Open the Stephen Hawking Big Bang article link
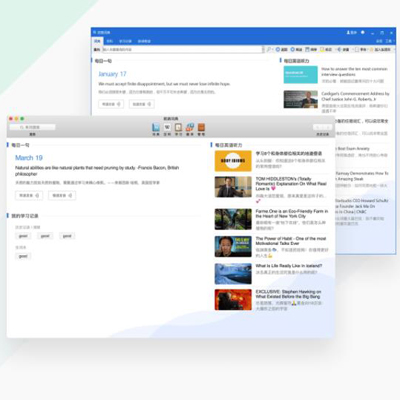The height and width of the screenshot is (400, 400). [x=288, y=294]
